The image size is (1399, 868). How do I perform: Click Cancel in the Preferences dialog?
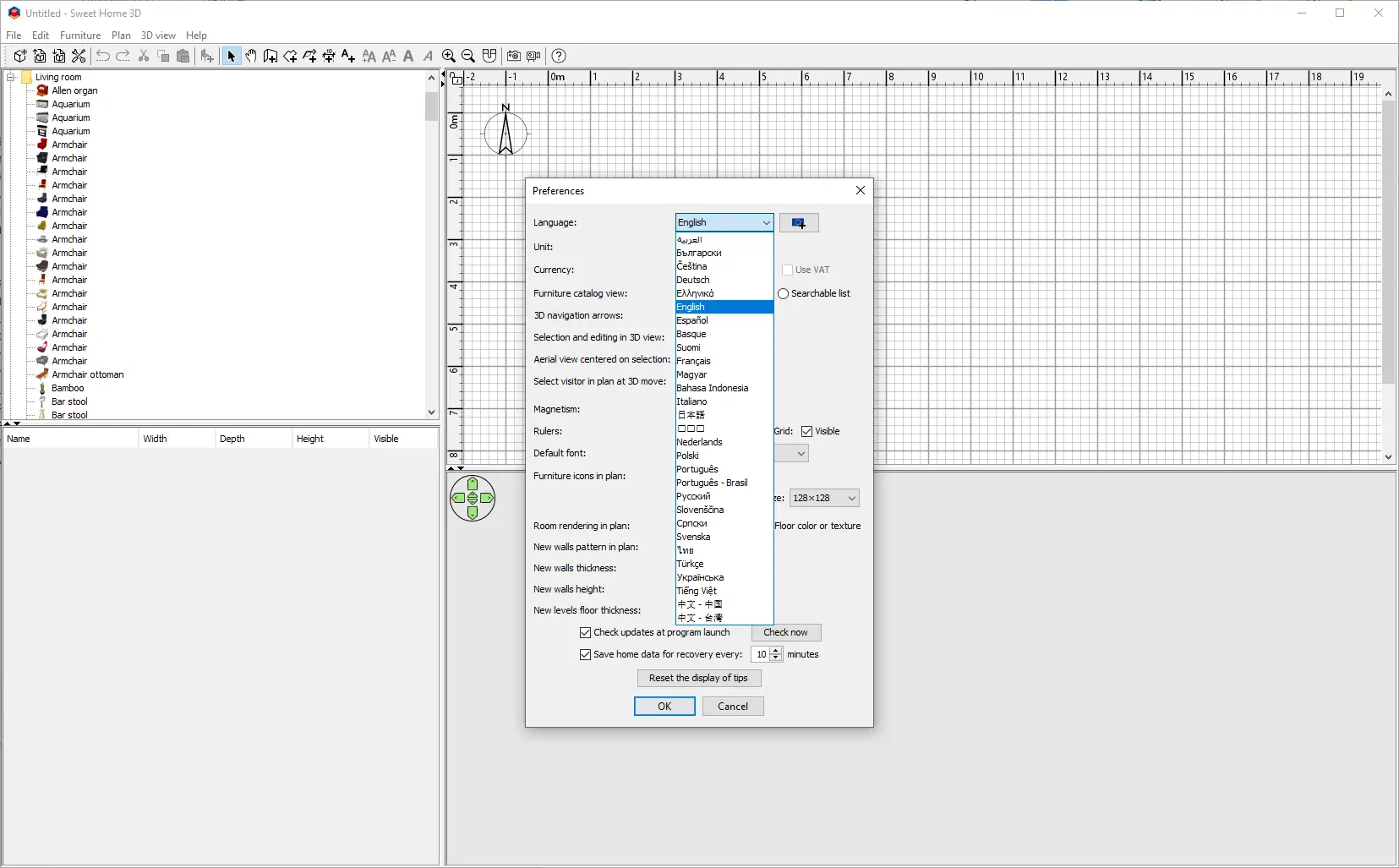tap(733, 707)
